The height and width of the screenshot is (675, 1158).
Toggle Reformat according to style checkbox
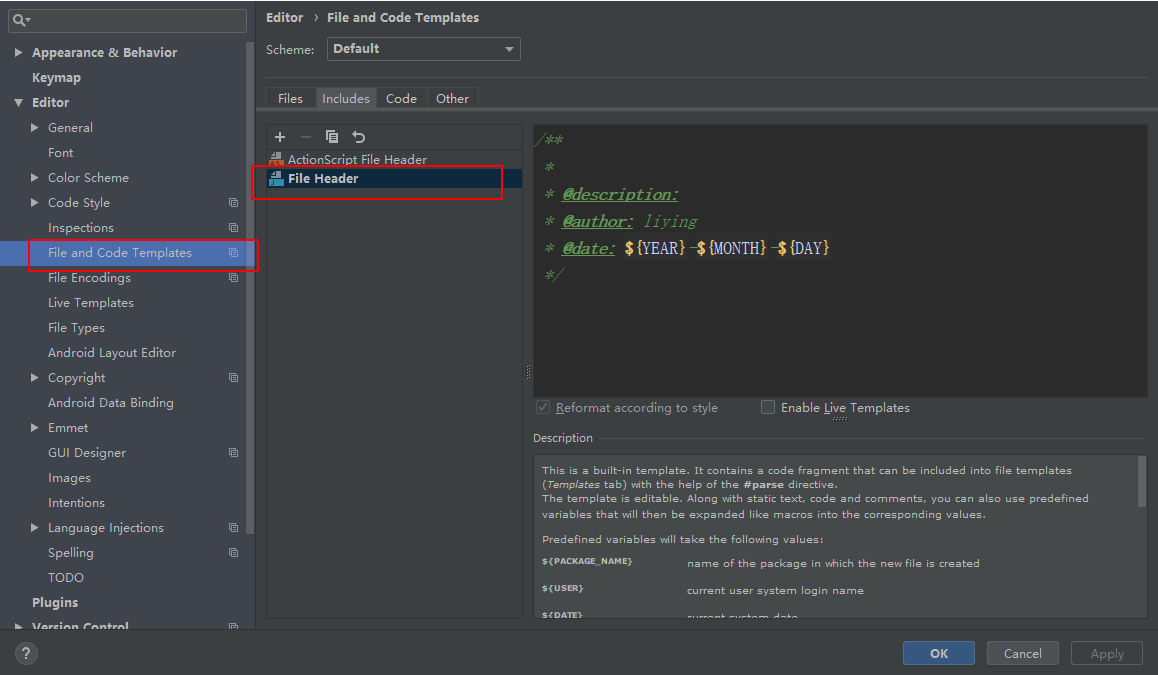click(x=543, y=407)
